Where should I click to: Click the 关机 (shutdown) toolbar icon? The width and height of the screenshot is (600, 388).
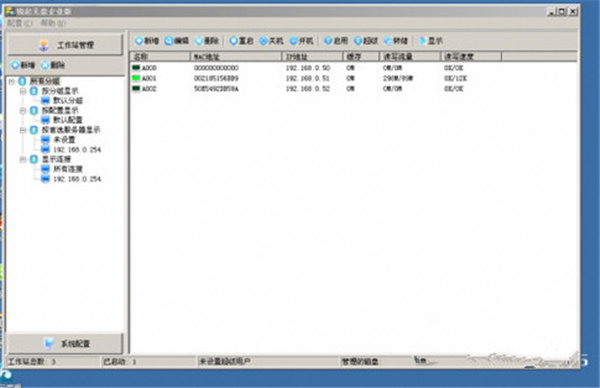point(271,41)
